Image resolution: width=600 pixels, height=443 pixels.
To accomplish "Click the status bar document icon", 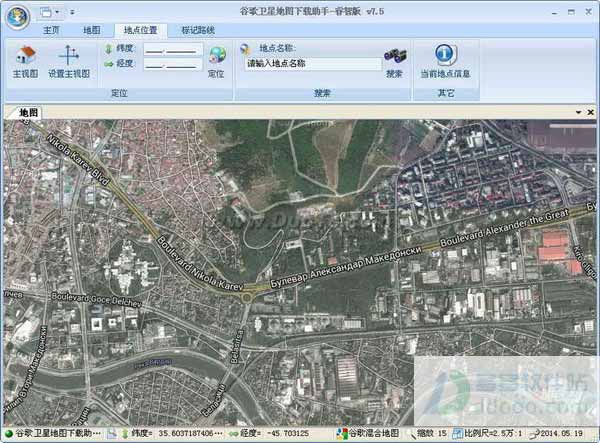I will click(111, 434).
